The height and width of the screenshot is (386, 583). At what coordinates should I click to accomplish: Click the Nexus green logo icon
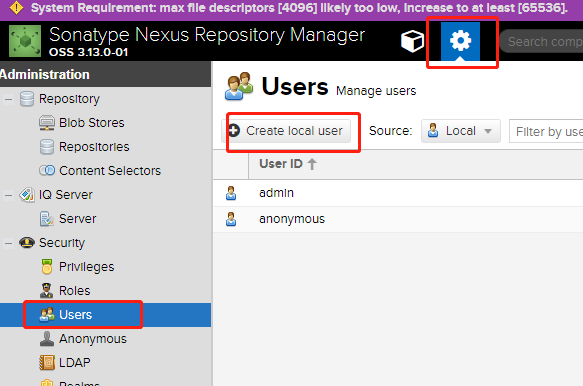pyautogui.click(x=25, y=41)
